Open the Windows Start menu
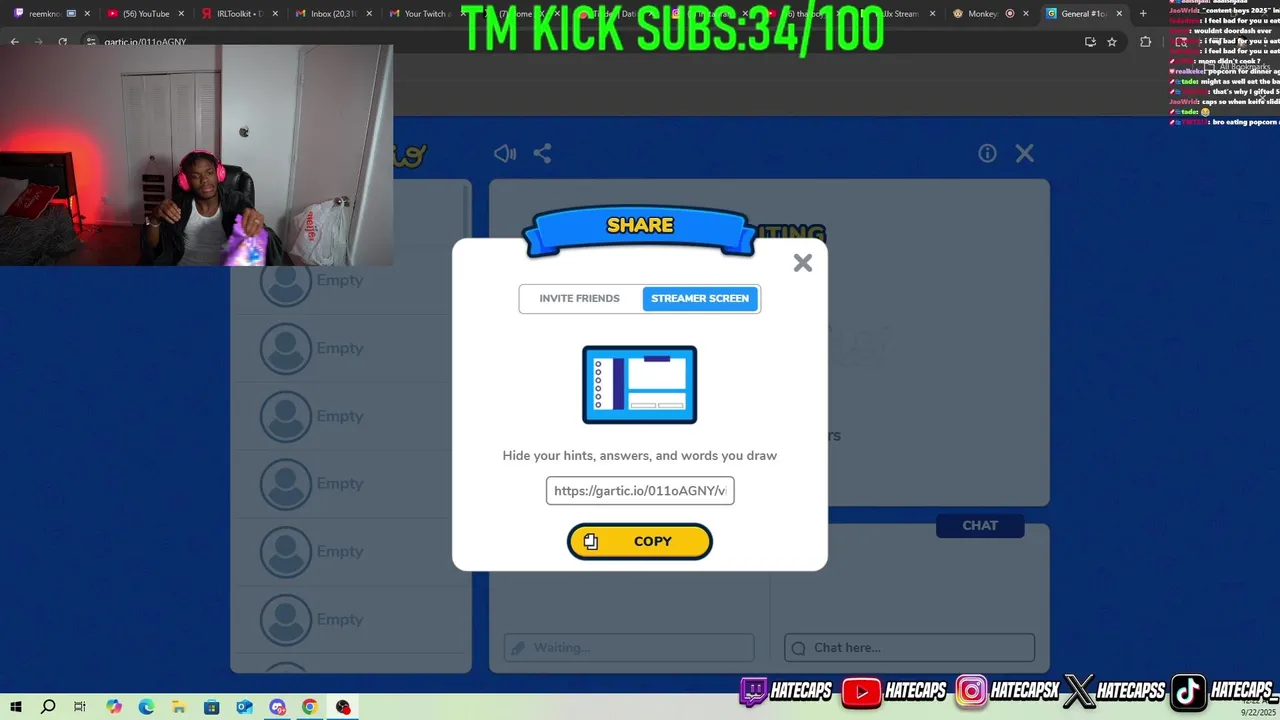The width and height of the screenshot is (1280, 720). click(x=16, y=707)
